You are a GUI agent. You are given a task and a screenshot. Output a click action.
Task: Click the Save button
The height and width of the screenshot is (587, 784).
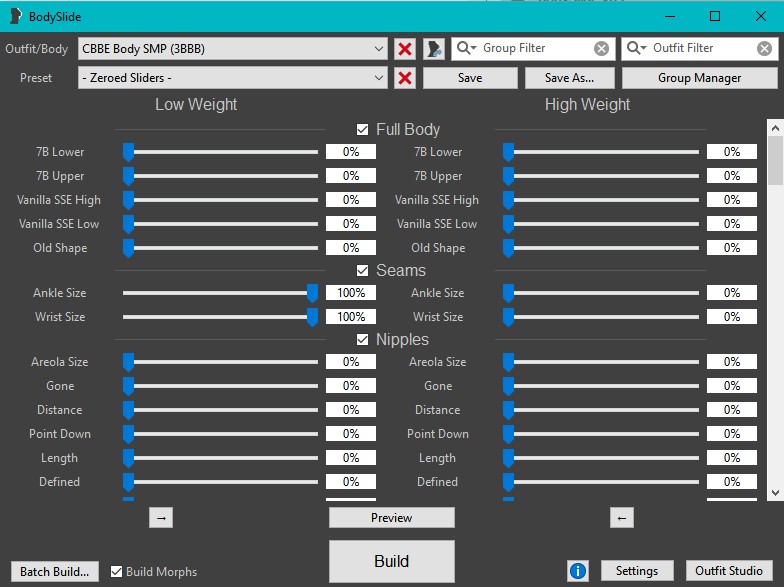(470, 78)
